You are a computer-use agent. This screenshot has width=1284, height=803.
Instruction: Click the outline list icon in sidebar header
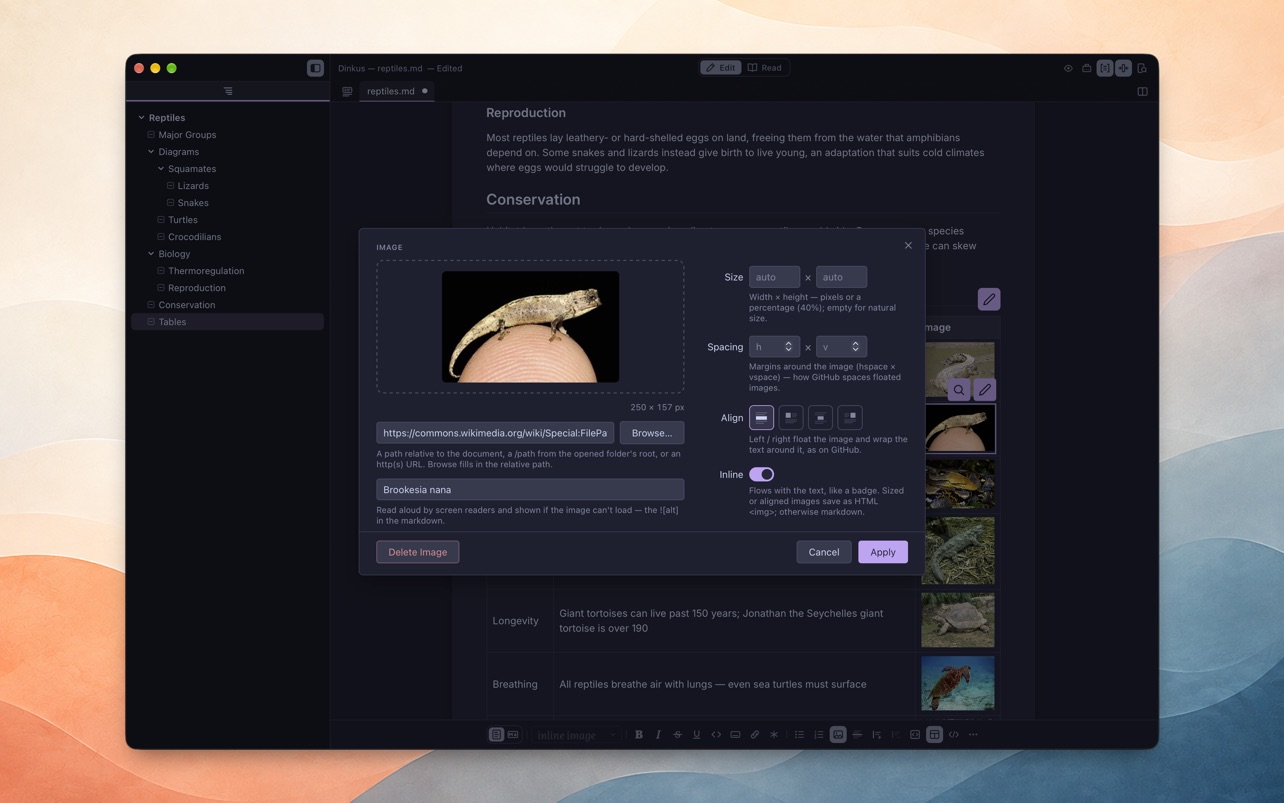[x=228, y=91]
